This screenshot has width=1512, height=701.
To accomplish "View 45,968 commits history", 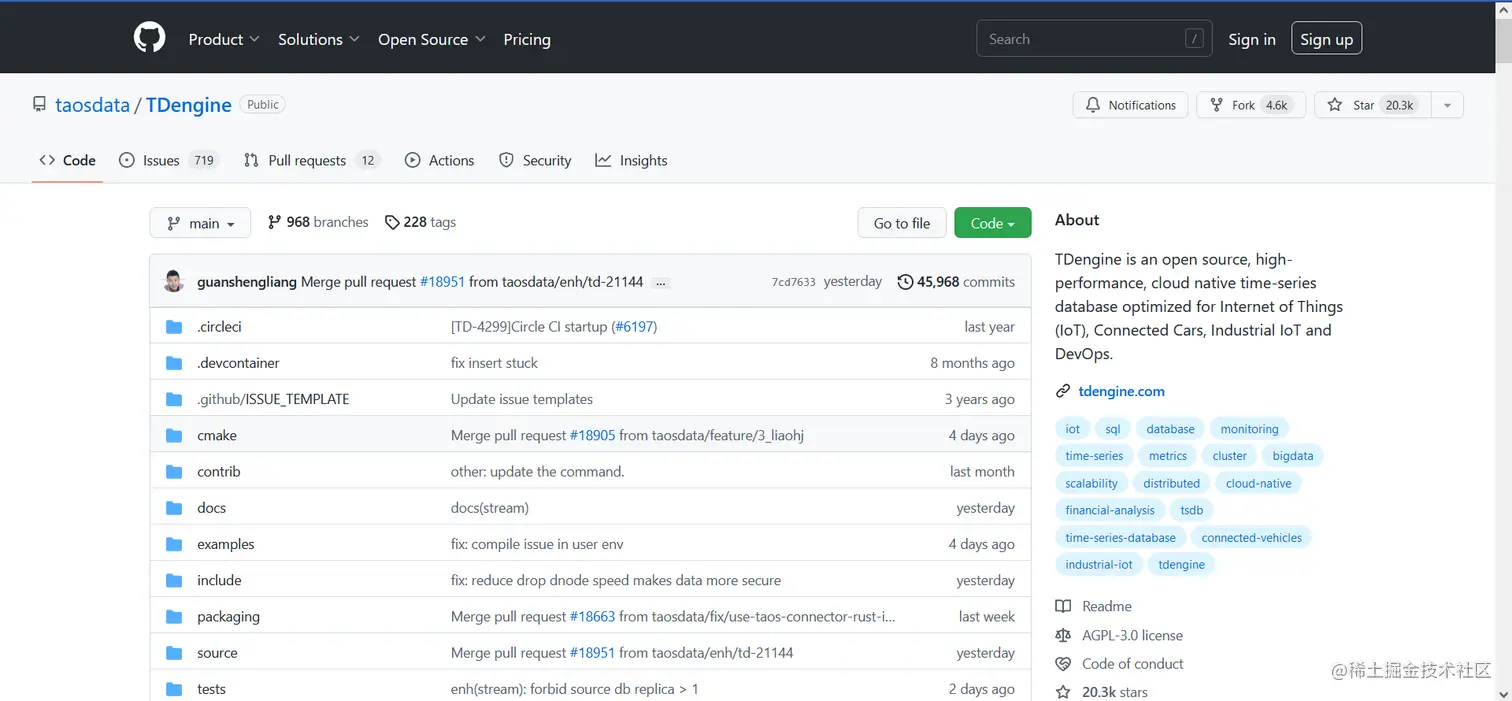I will point(956,282).
